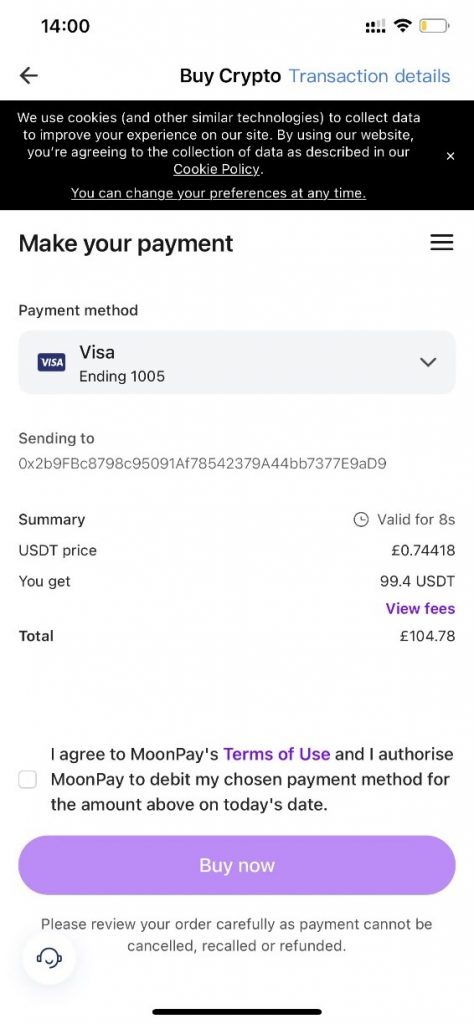The image size is (474, 1024).
Task: Click the Buy now button
Action: 236,865
